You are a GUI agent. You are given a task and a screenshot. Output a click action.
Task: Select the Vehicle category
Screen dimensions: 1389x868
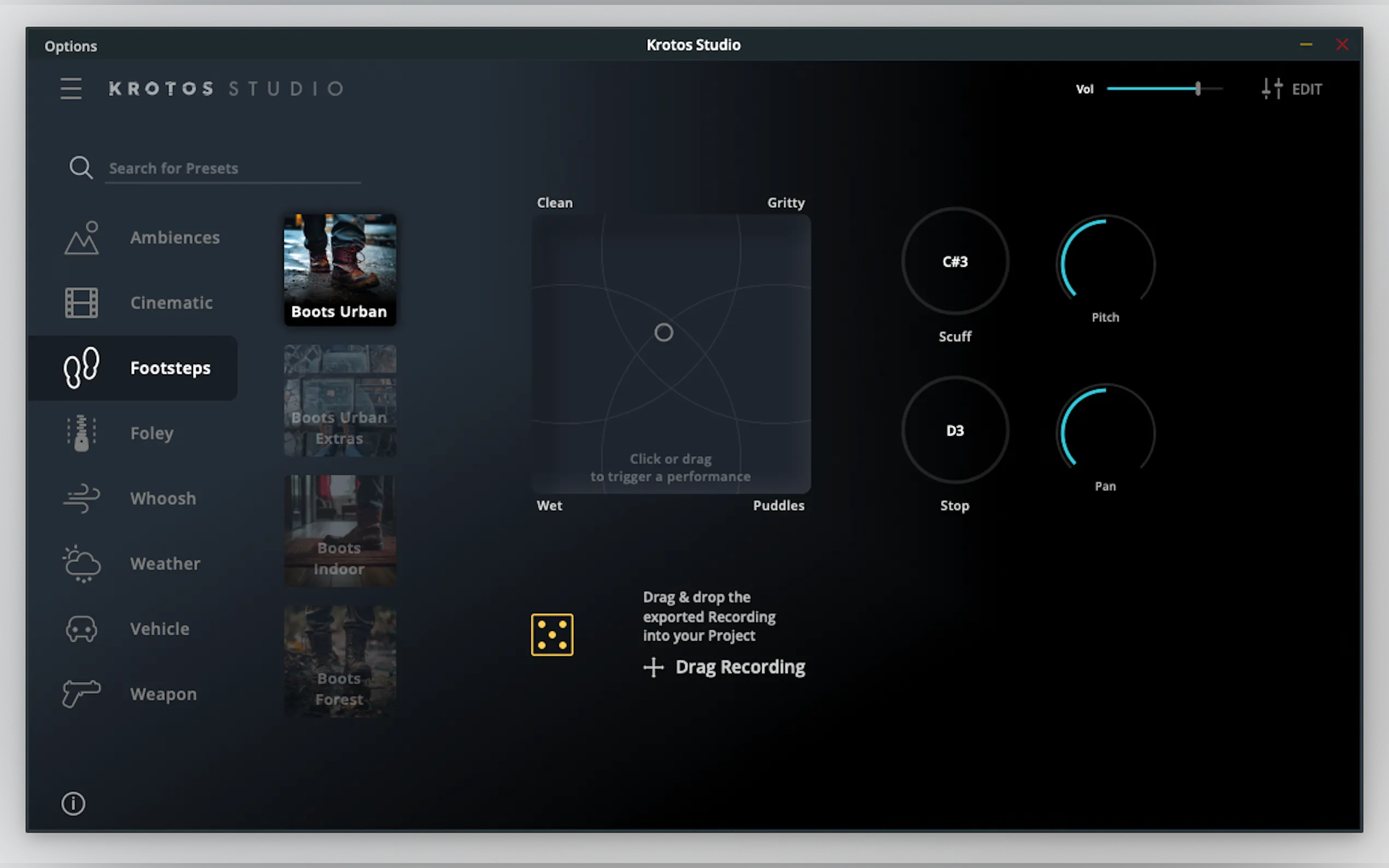[159, 629]
